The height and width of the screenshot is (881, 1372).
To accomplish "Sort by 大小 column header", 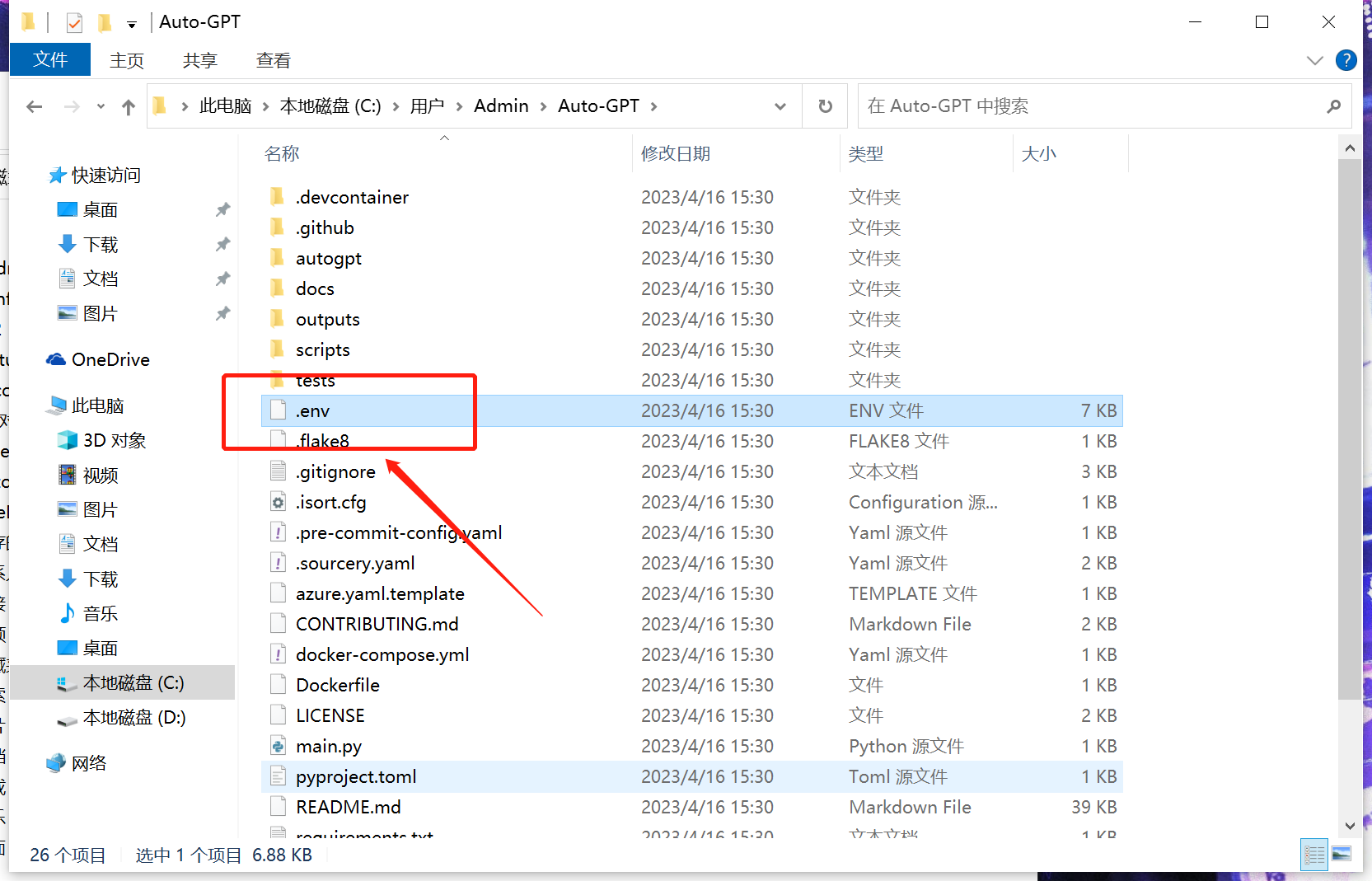I will click(x=1039, y=154).
